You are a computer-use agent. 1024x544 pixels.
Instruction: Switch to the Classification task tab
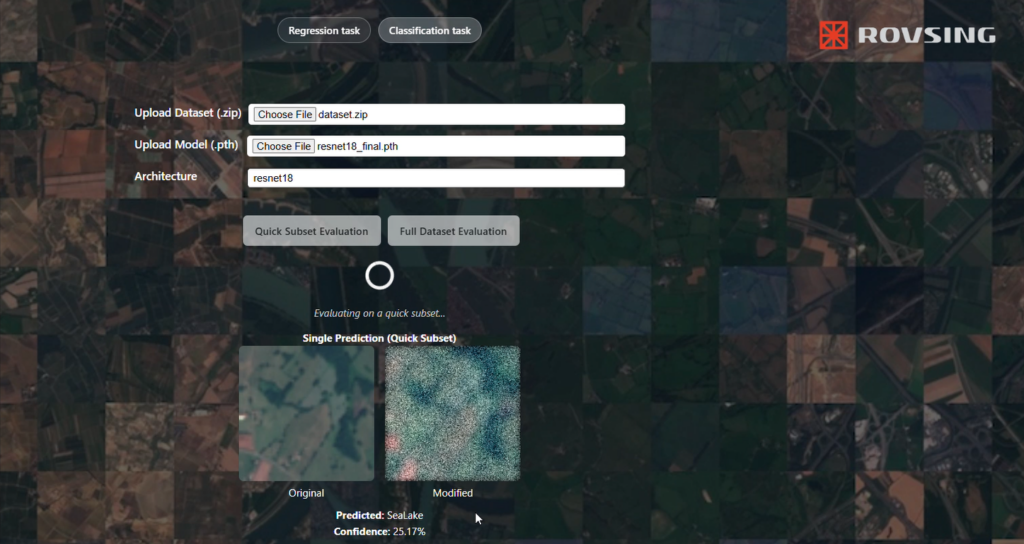[430, 31]
